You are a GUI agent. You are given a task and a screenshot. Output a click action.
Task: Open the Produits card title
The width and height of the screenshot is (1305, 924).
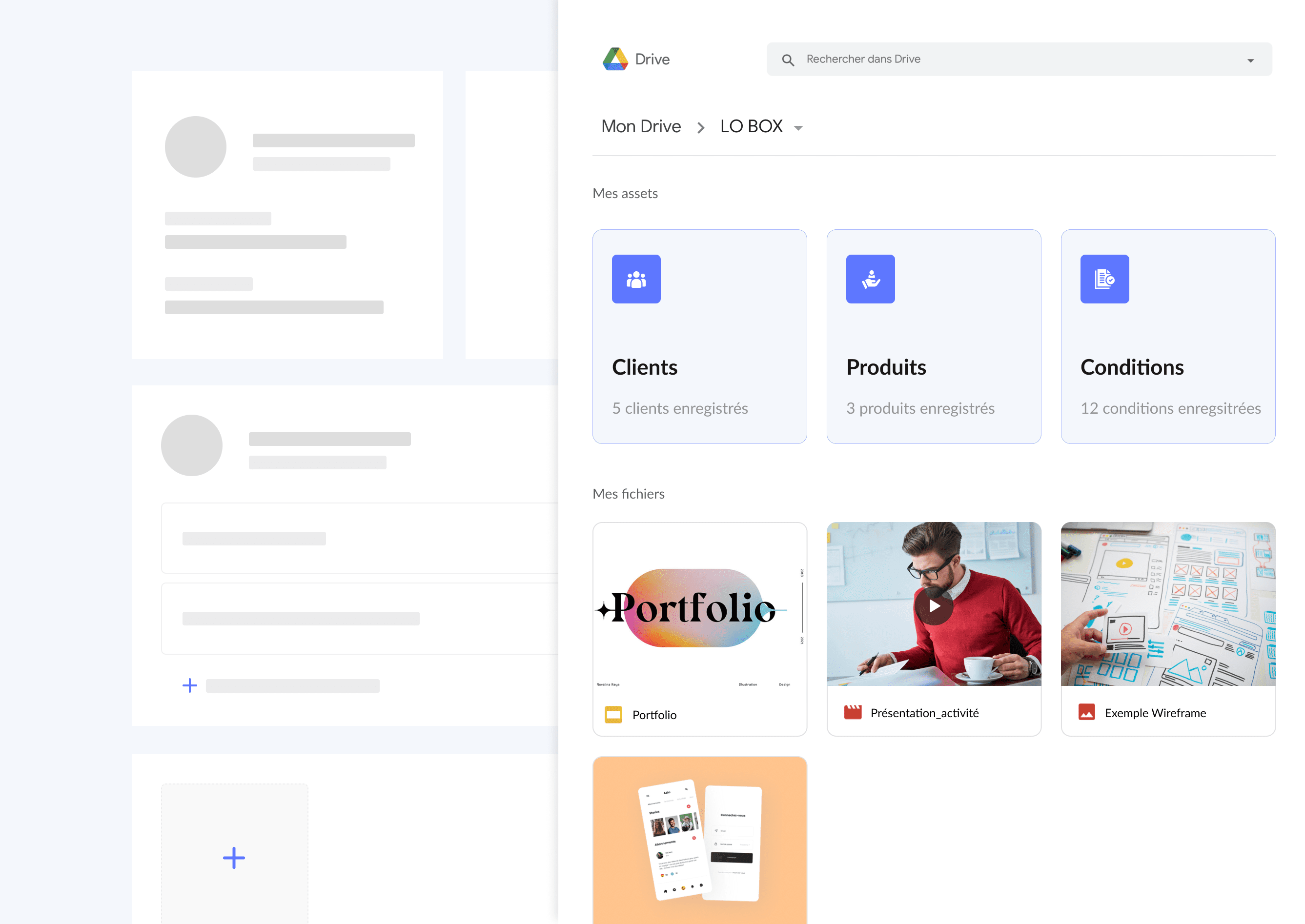[886, 367]
